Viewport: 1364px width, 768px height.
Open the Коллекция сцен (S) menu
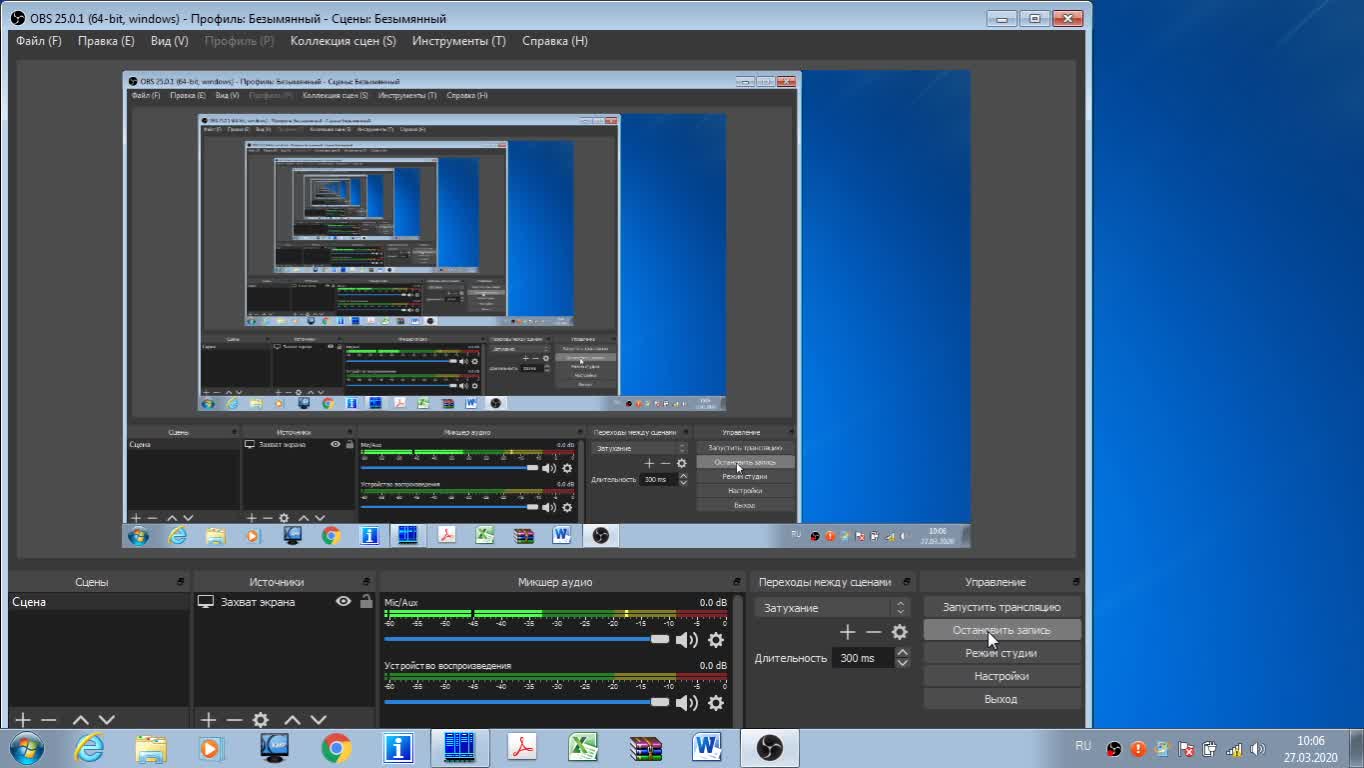pyautogui.click(x=343, y=41)
